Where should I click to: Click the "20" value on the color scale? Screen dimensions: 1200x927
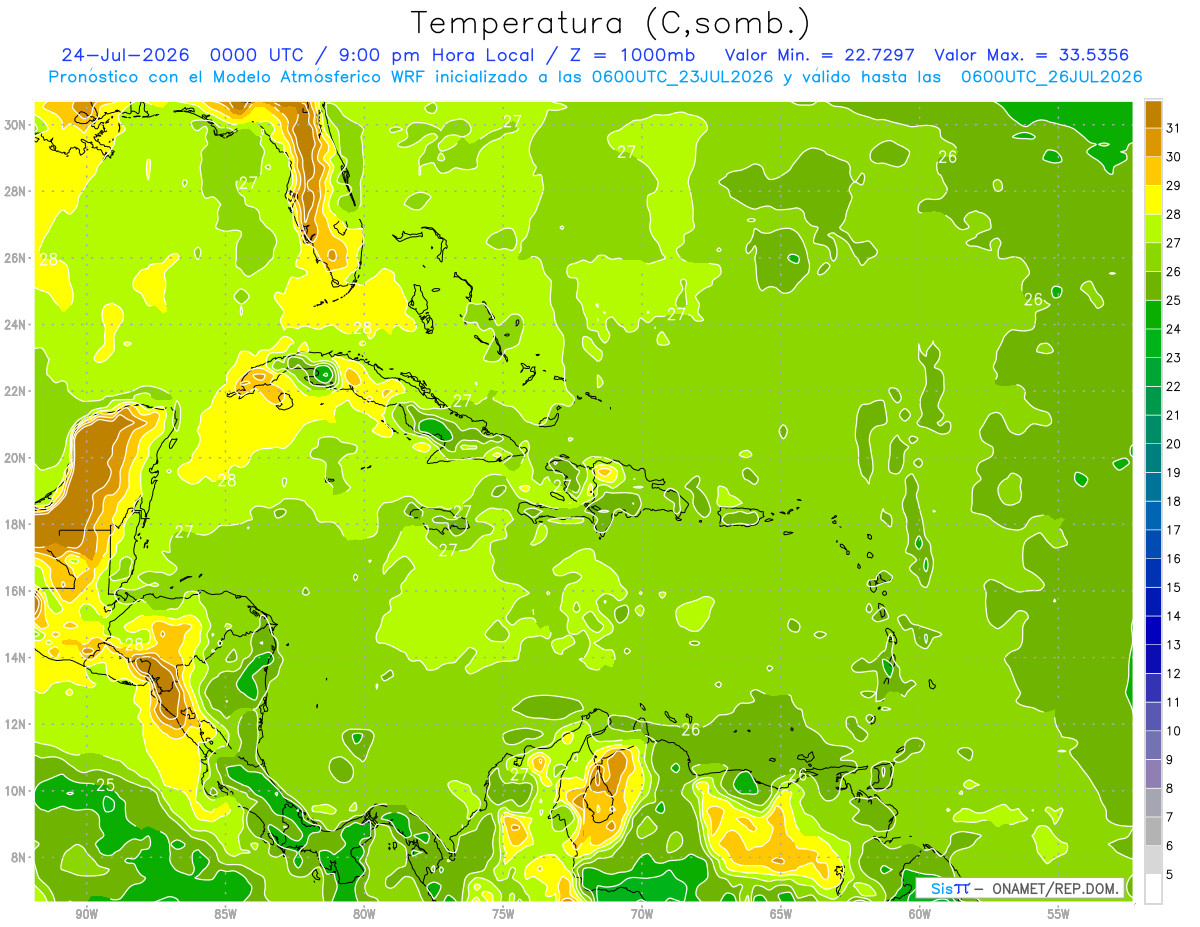point(1174,444)
